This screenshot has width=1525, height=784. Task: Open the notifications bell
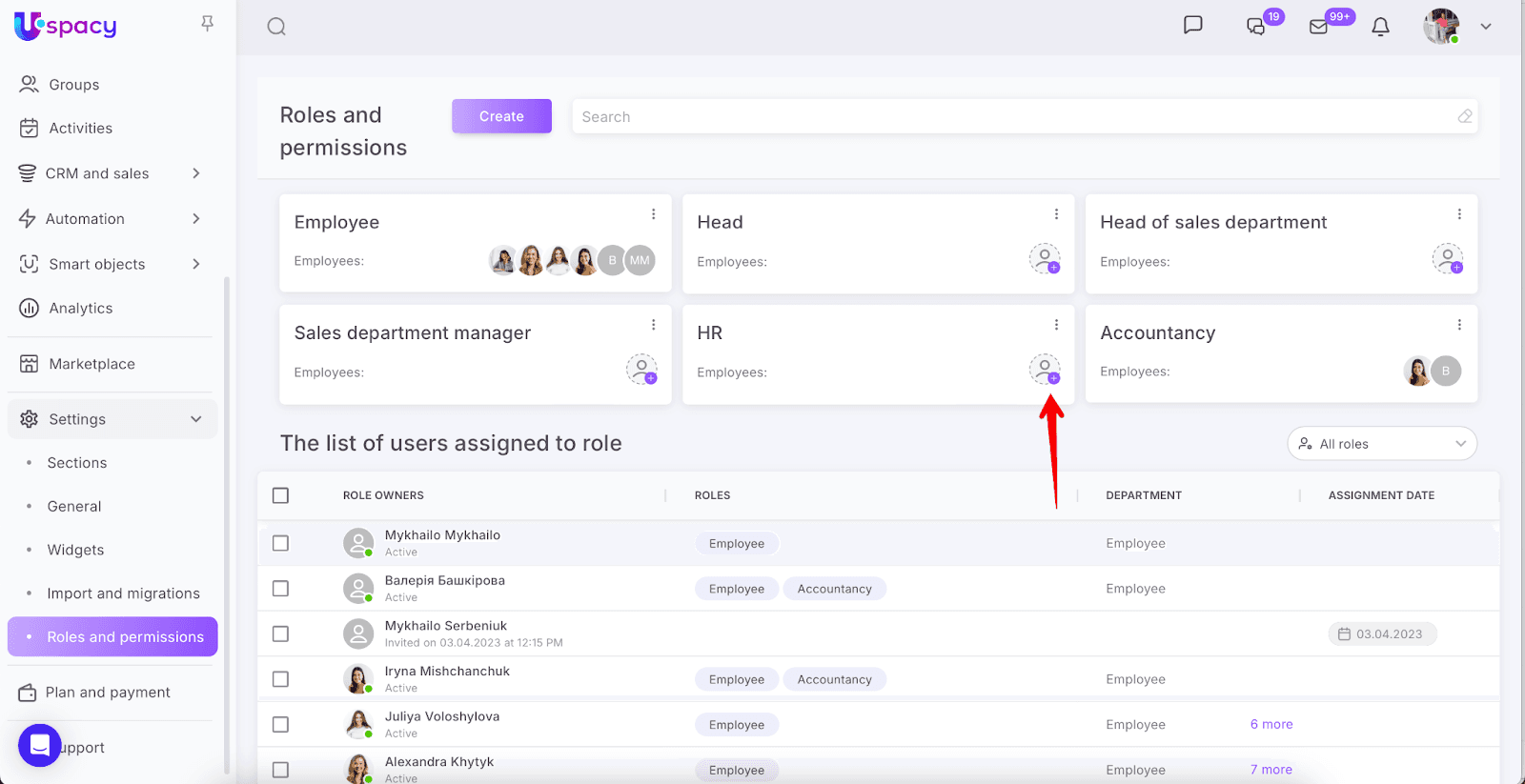1380,27
